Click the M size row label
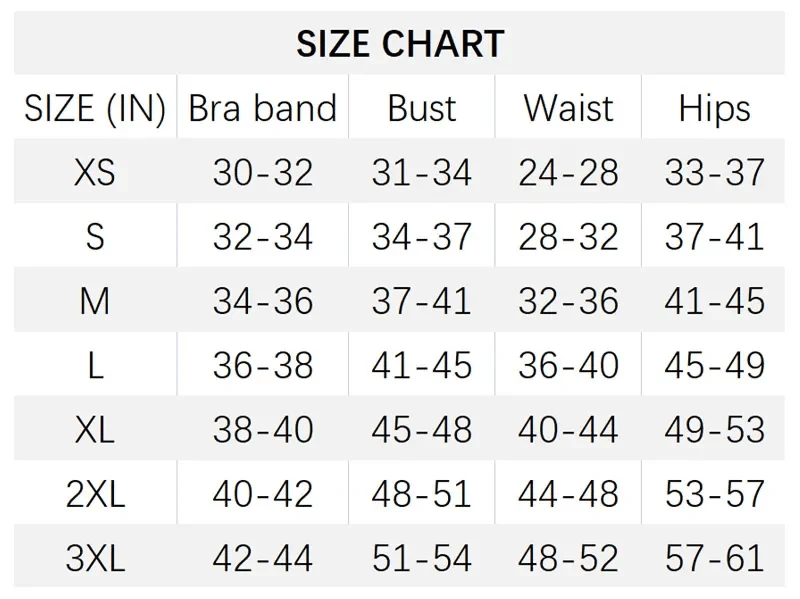This screenshot has height=599, width=800. pyautogui.click(x=95, y=301)
